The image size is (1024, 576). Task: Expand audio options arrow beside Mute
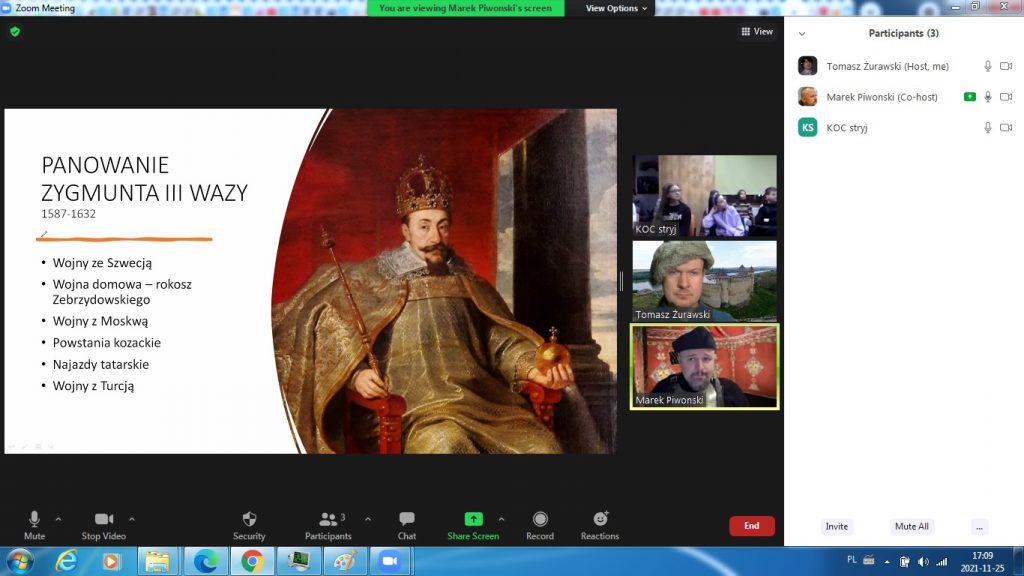point(58,519)
